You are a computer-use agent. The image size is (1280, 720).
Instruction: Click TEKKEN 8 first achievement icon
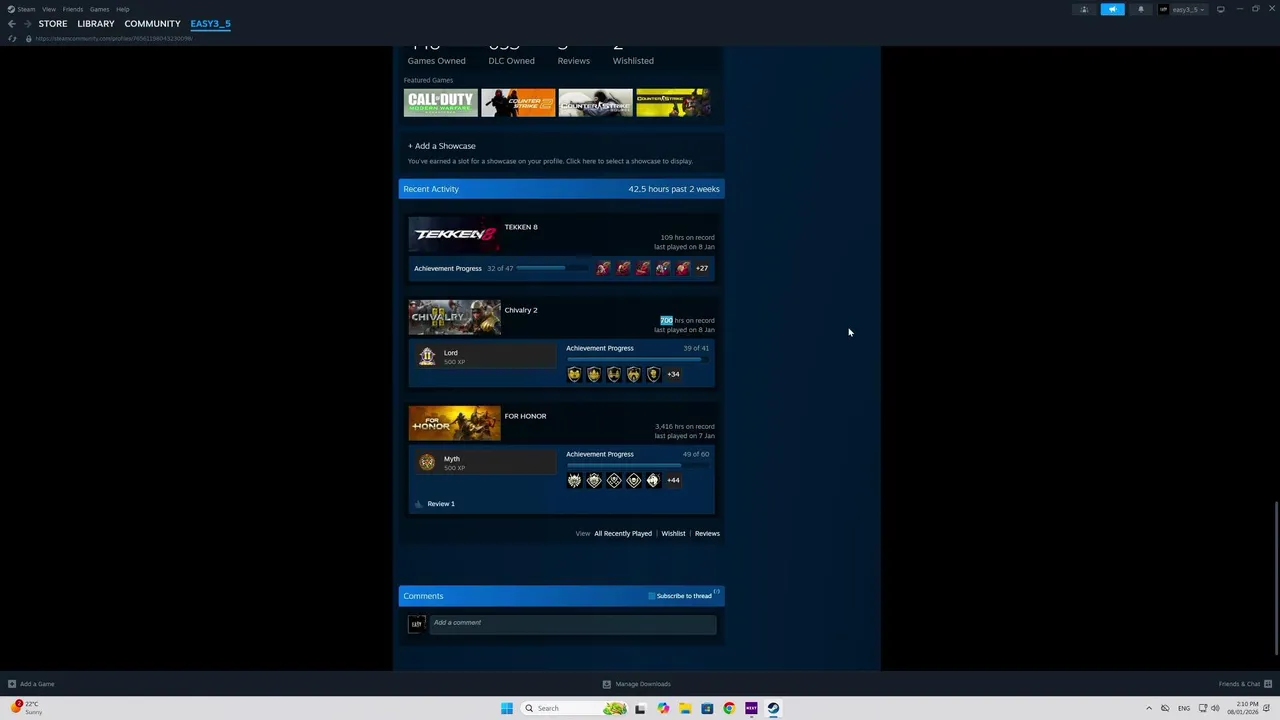click(603, 268)
